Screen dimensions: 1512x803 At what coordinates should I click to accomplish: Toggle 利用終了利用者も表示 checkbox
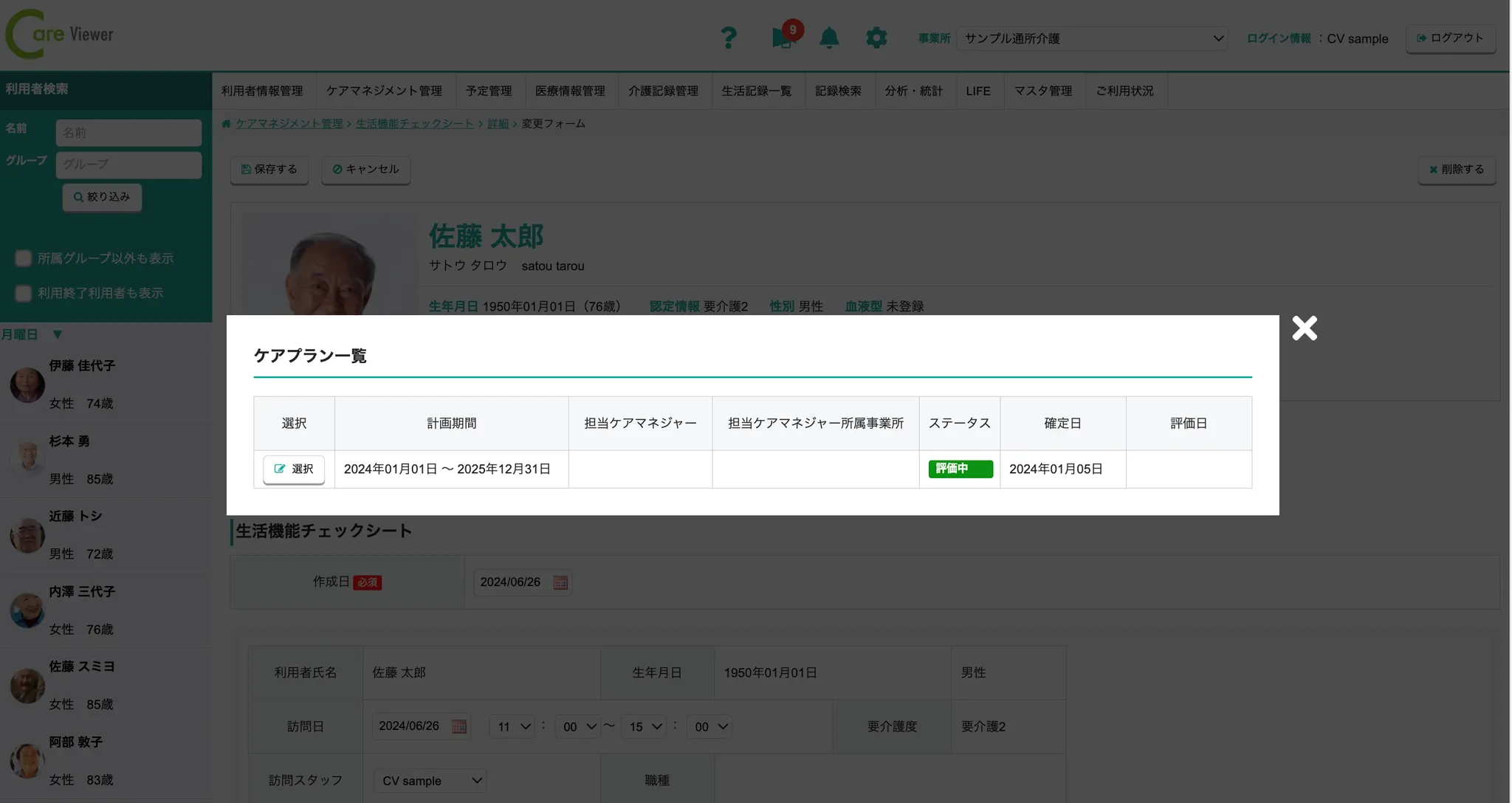tap(24, 293)
